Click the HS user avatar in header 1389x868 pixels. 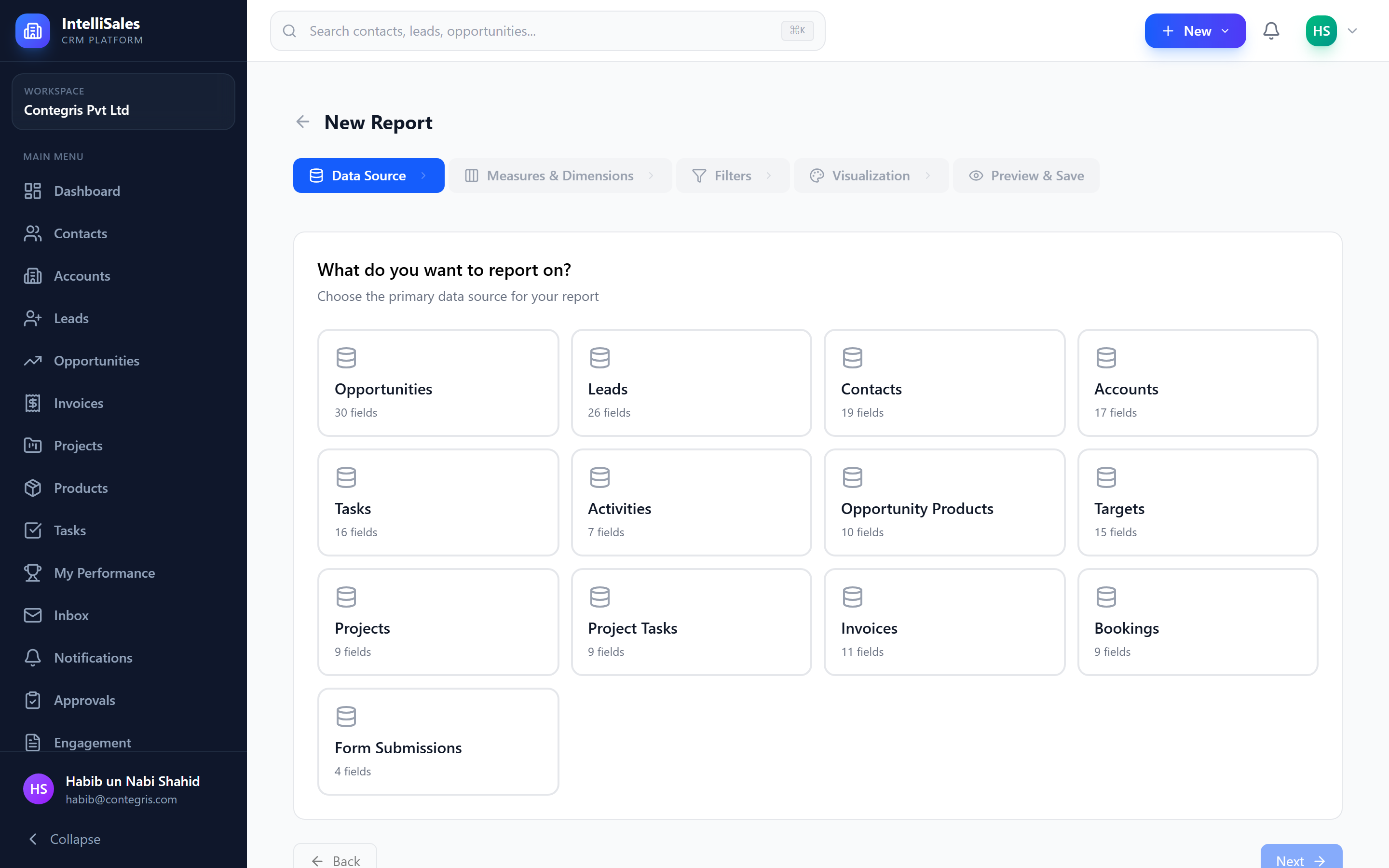[1321, 31]
